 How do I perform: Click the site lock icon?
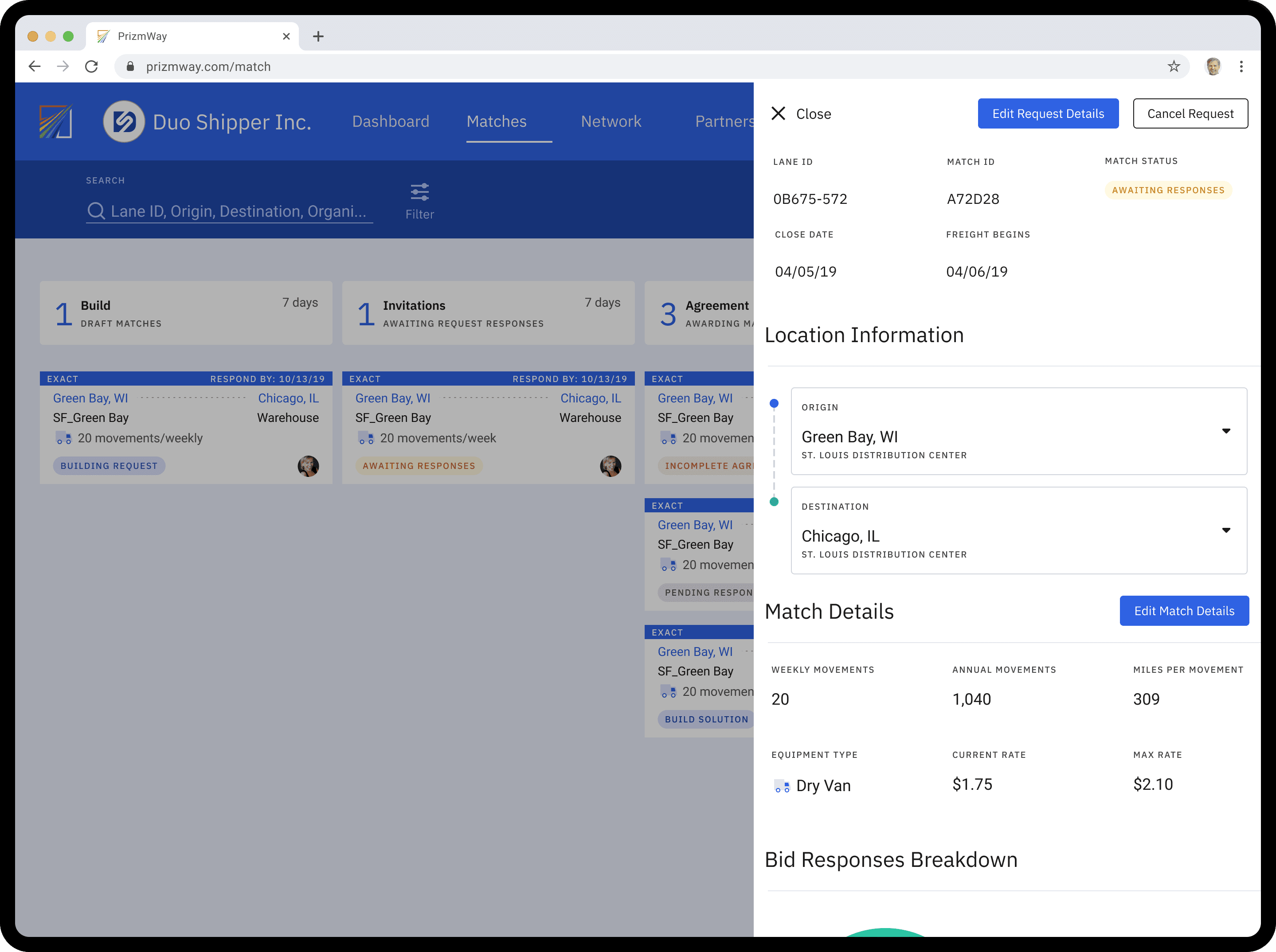point(130,66)
